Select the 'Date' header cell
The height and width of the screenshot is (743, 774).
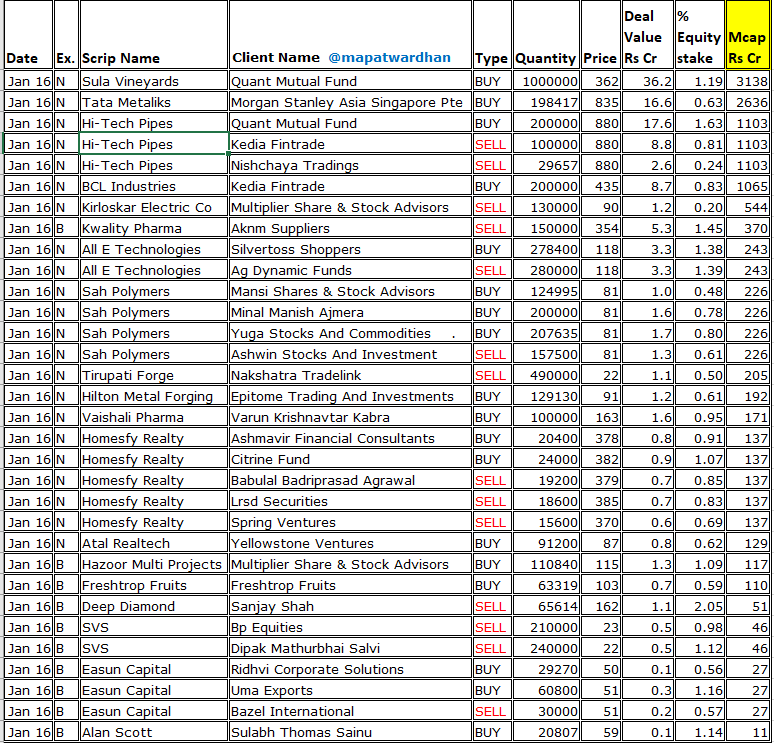pyautogui.click(x=28, y=35)
